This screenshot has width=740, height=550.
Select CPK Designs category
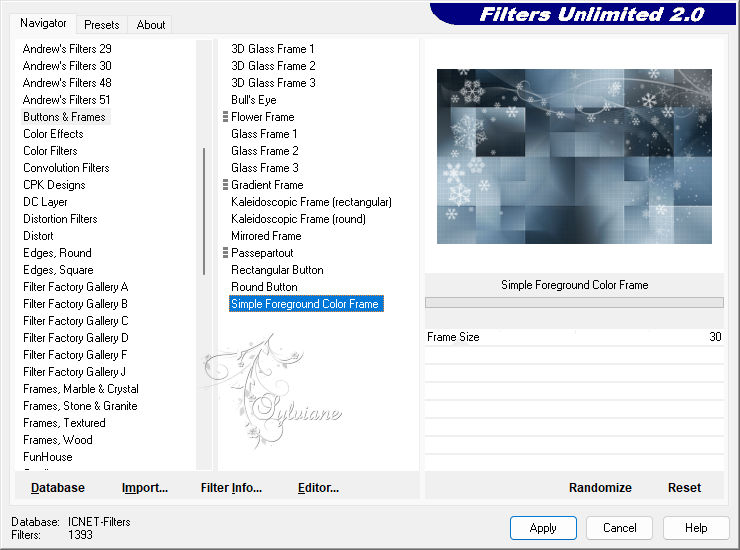[x=54, y=185]
